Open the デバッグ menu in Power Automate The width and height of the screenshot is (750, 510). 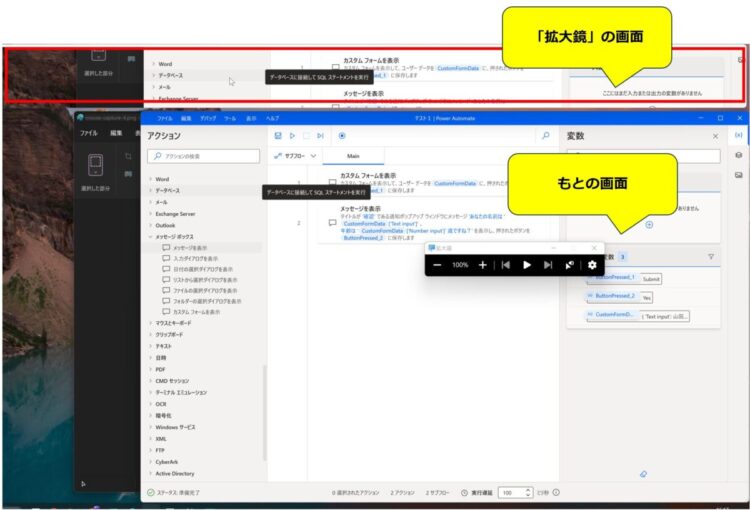(208, 119)
